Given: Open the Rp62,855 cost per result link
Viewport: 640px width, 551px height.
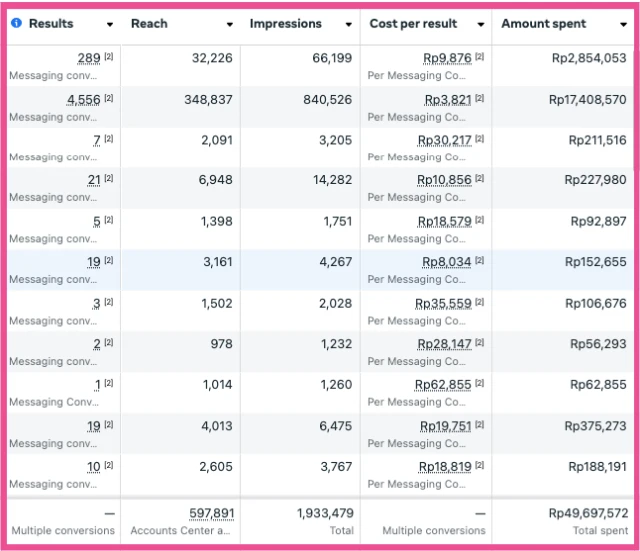Looking at the screenshot, I should (443, 385).
